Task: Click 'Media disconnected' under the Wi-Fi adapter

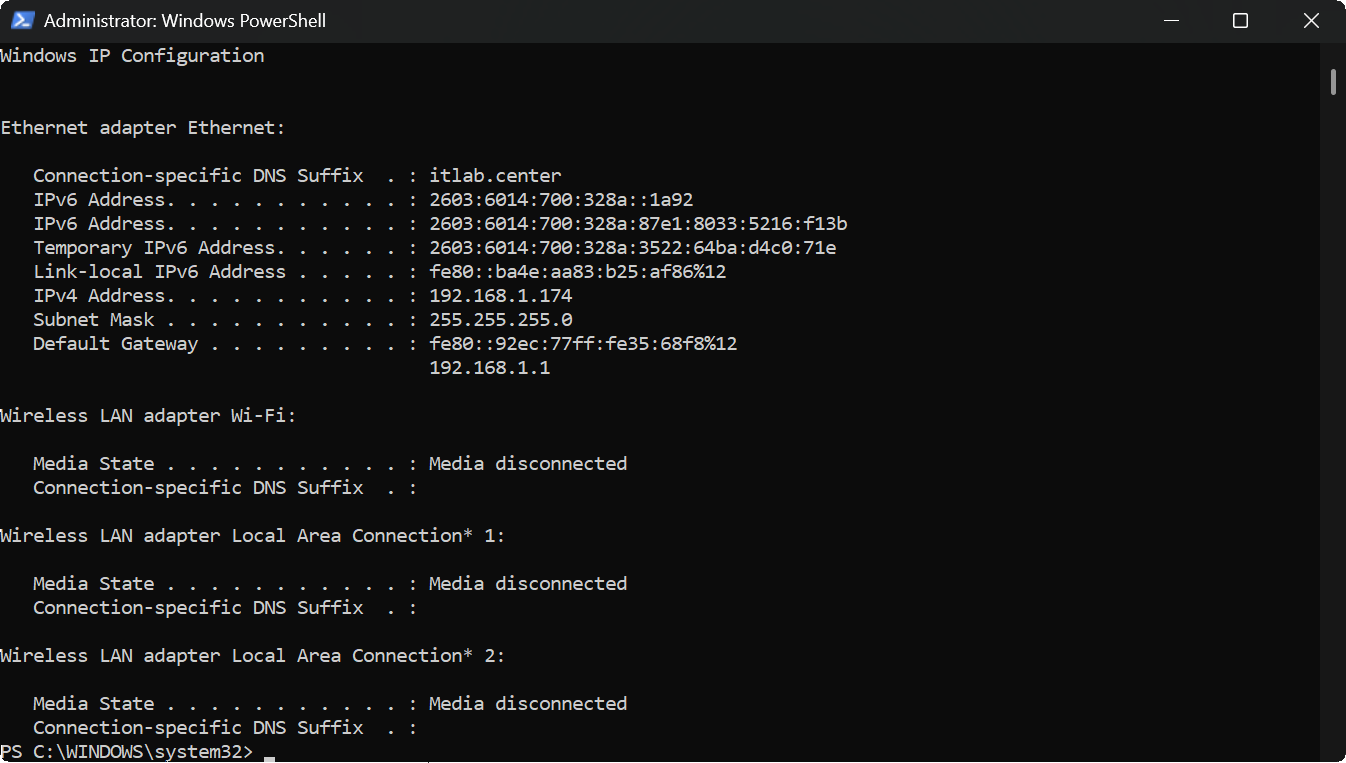Action: point(528,464)
